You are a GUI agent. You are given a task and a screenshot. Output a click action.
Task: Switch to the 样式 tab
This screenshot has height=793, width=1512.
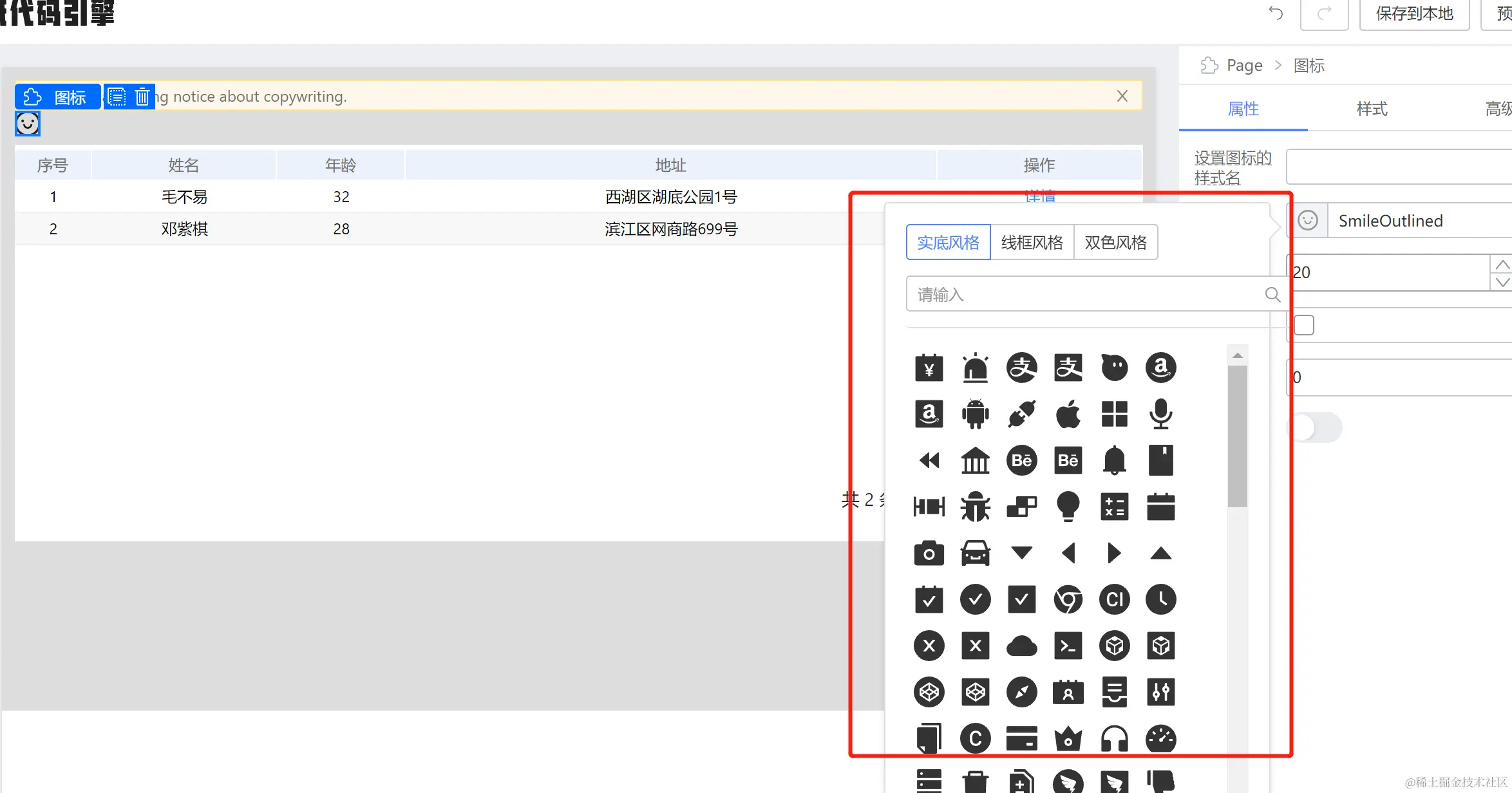[x=1371, y=109]
